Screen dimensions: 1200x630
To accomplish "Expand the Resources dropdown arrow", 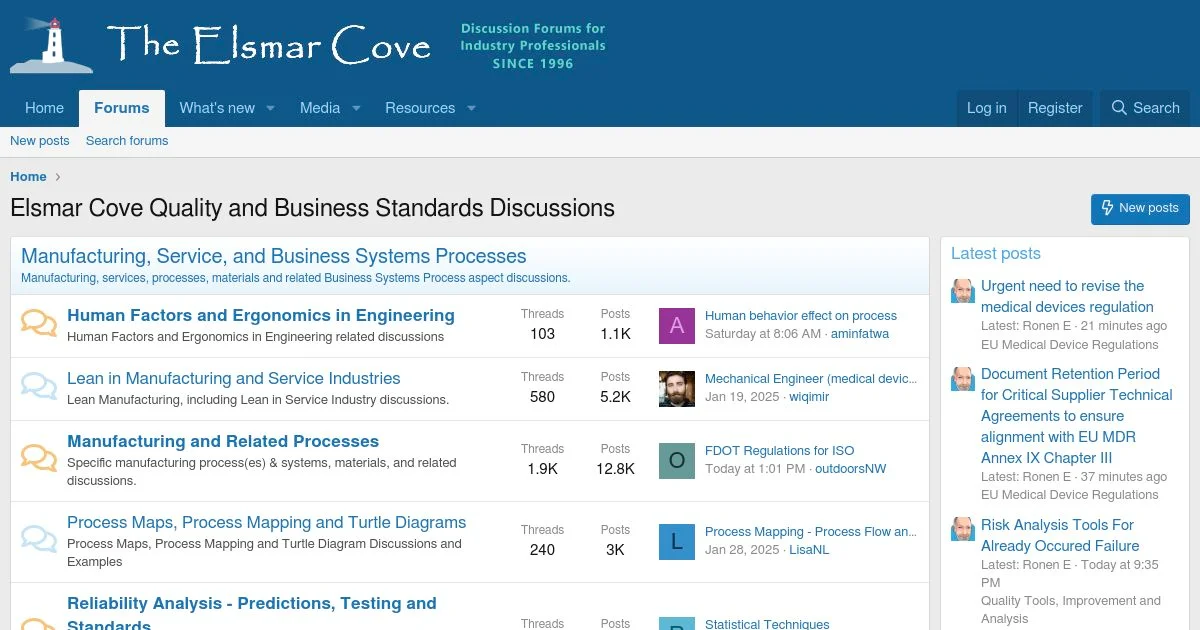I will 471,108.
